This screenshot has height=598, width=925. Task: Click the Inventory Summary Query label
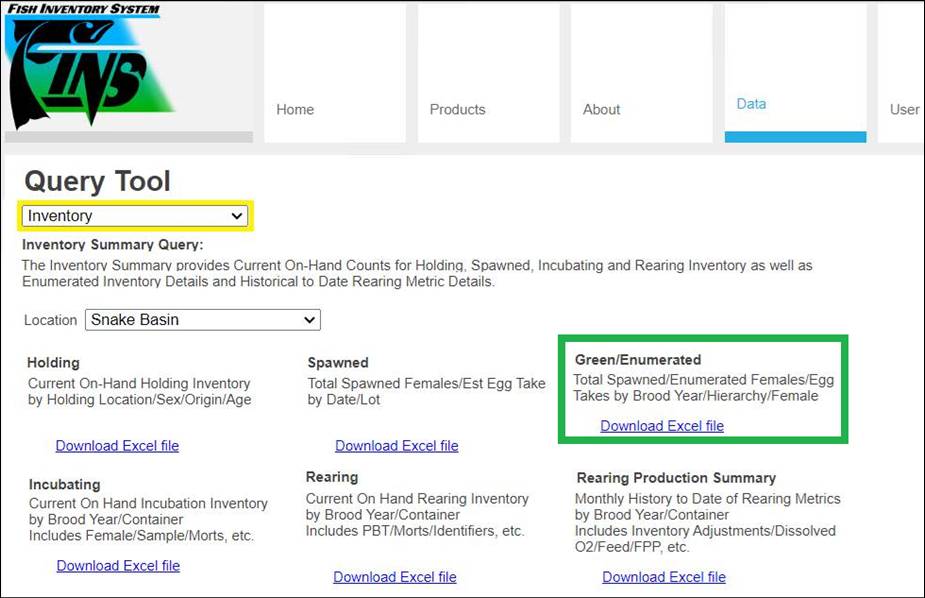click(112, 245)
